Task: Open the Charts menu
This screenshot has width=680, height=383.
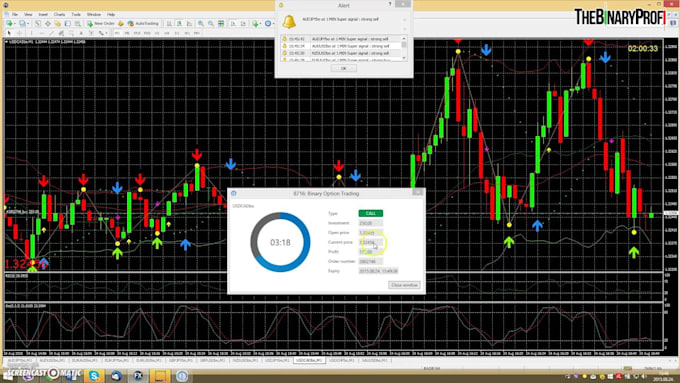Action: (59, 14)
